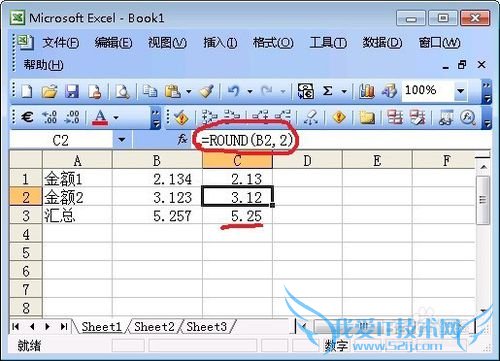
Task: Open the font color palette arrow
Action: [x=116, y=117]
